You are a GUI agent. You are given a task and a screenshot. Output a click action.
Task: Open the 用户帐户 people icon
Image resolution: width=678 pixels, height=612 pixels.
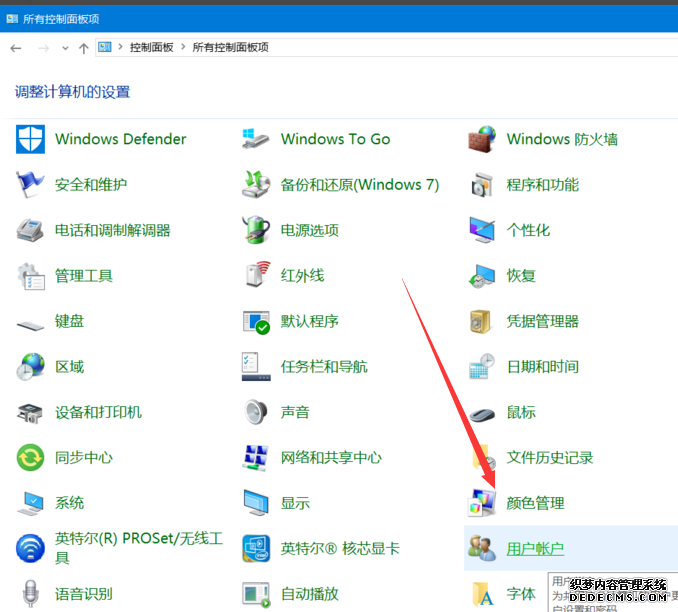tap(482, 548)
